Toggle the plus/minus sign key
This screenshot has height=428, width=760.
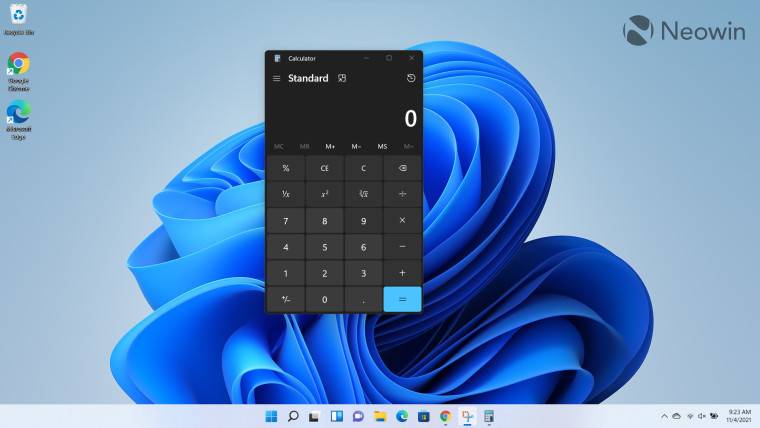point(285,299)
